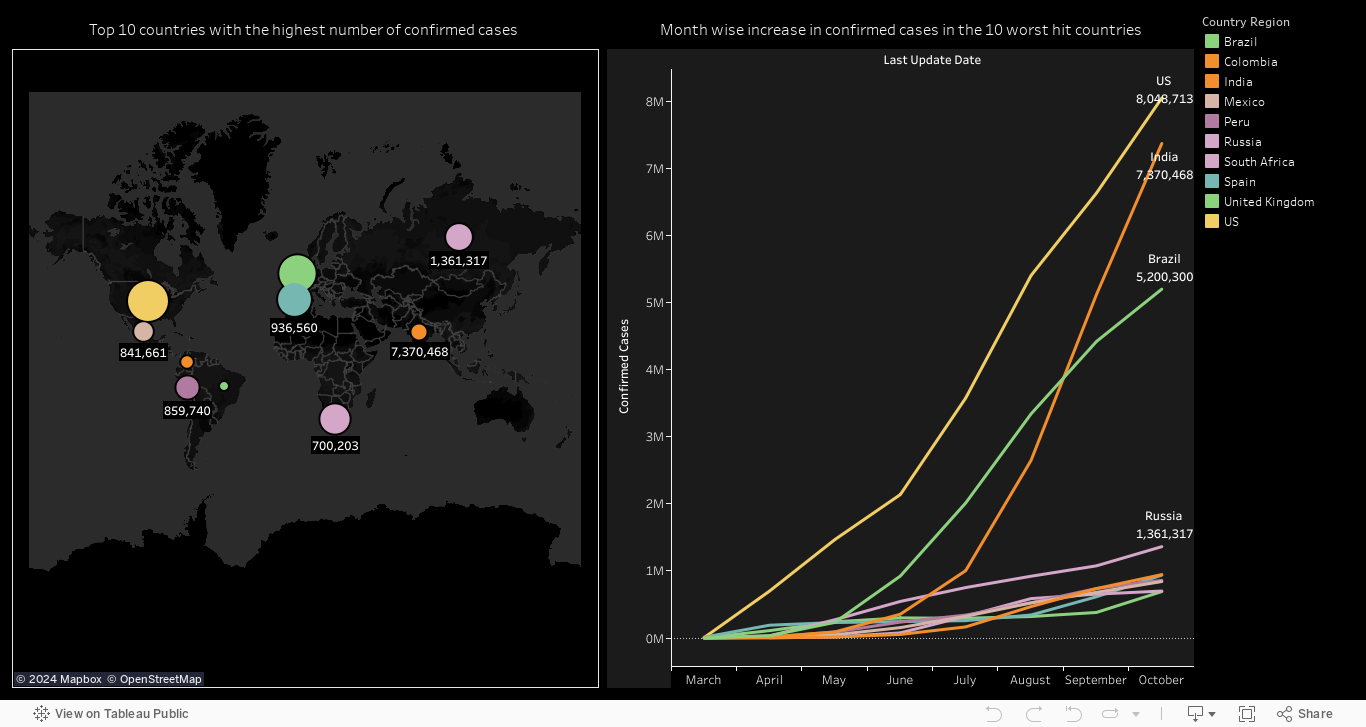Click map label 841,661

click(x=143, y=353)
